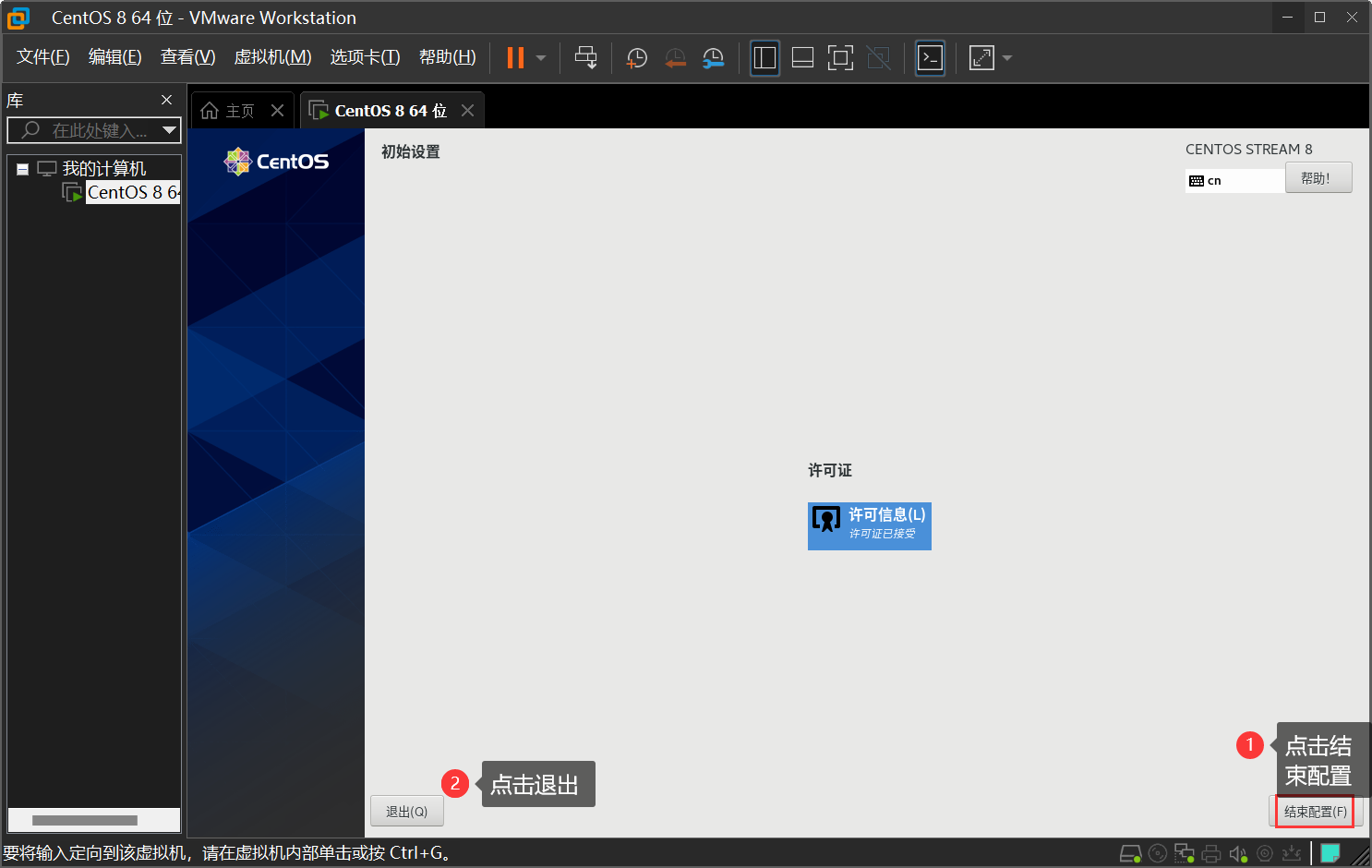Image resolution: width=1372 pixels, height=868 pixels.
Task: Click the console view icon
Action: pos(930,58)
